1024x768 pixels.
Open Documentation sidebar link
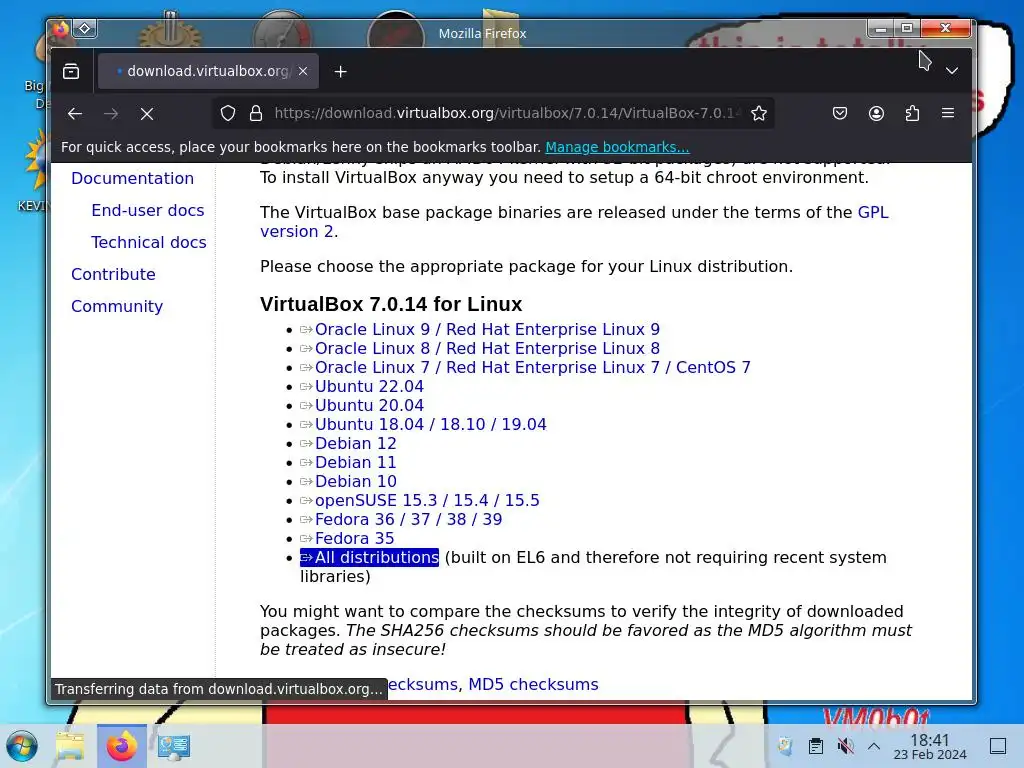pyautogui.click(x=133, y=178)
